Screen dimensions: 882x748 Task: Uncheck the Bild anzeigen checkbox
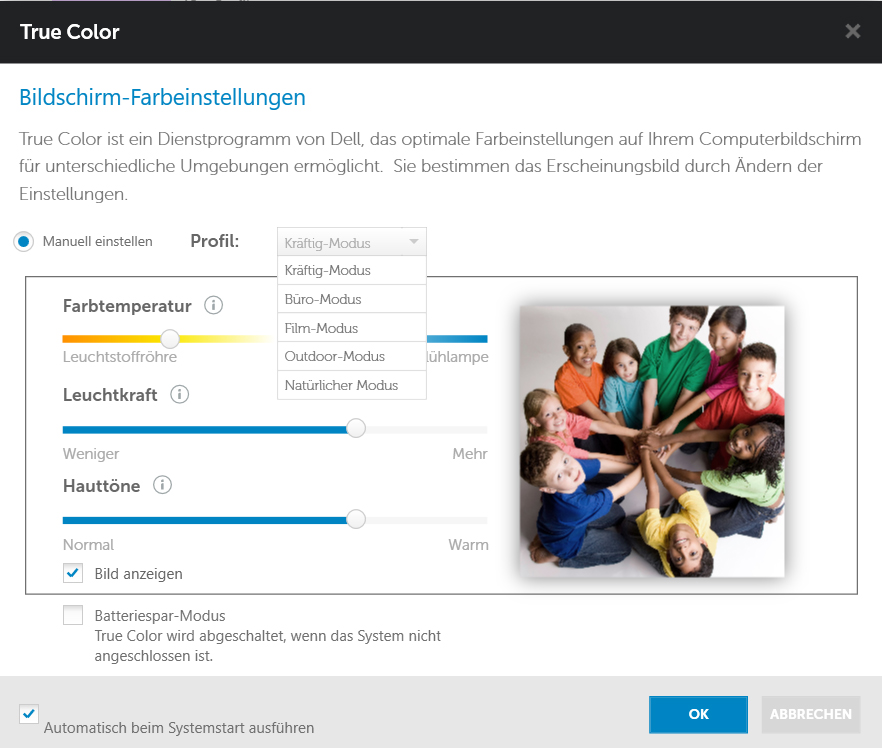73,573
